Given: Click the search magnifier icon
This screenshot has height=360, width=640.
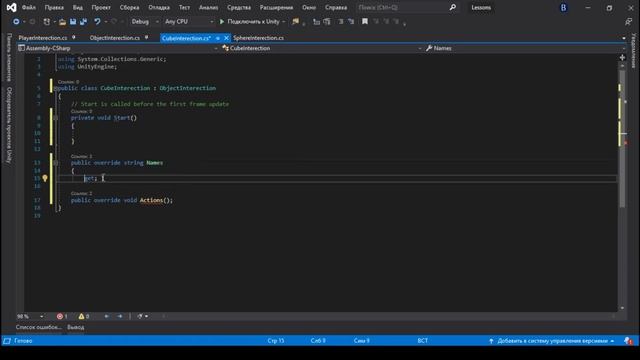Looking at the screenshot, I should (x=453, y=7).
